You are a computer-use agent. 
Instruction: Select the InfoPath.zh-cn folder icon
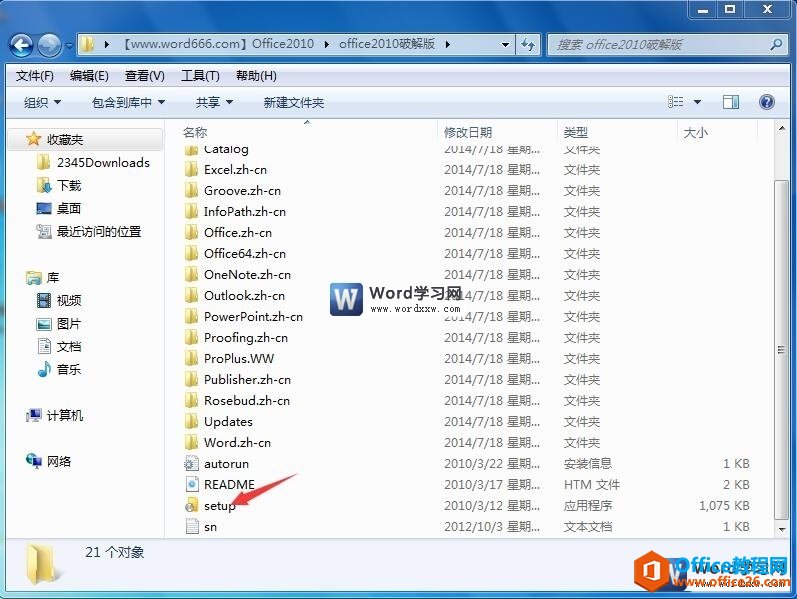(x=191, y=212)
